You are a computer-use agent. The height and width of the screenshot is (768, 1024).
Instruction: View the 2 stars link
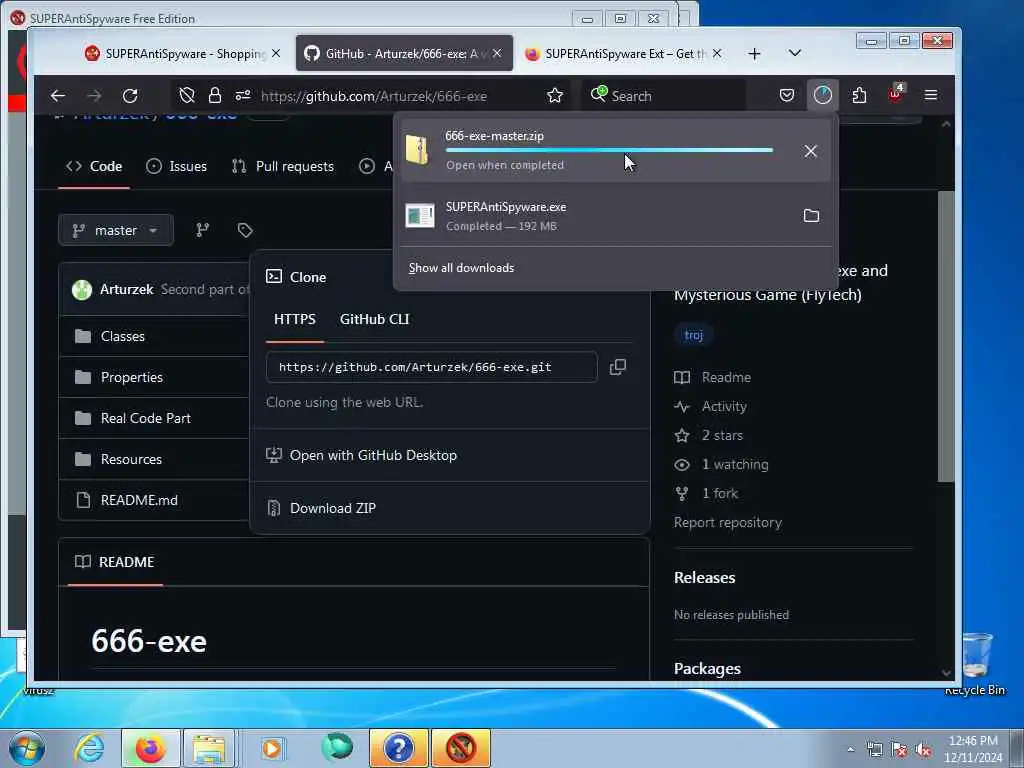(722, 436)
